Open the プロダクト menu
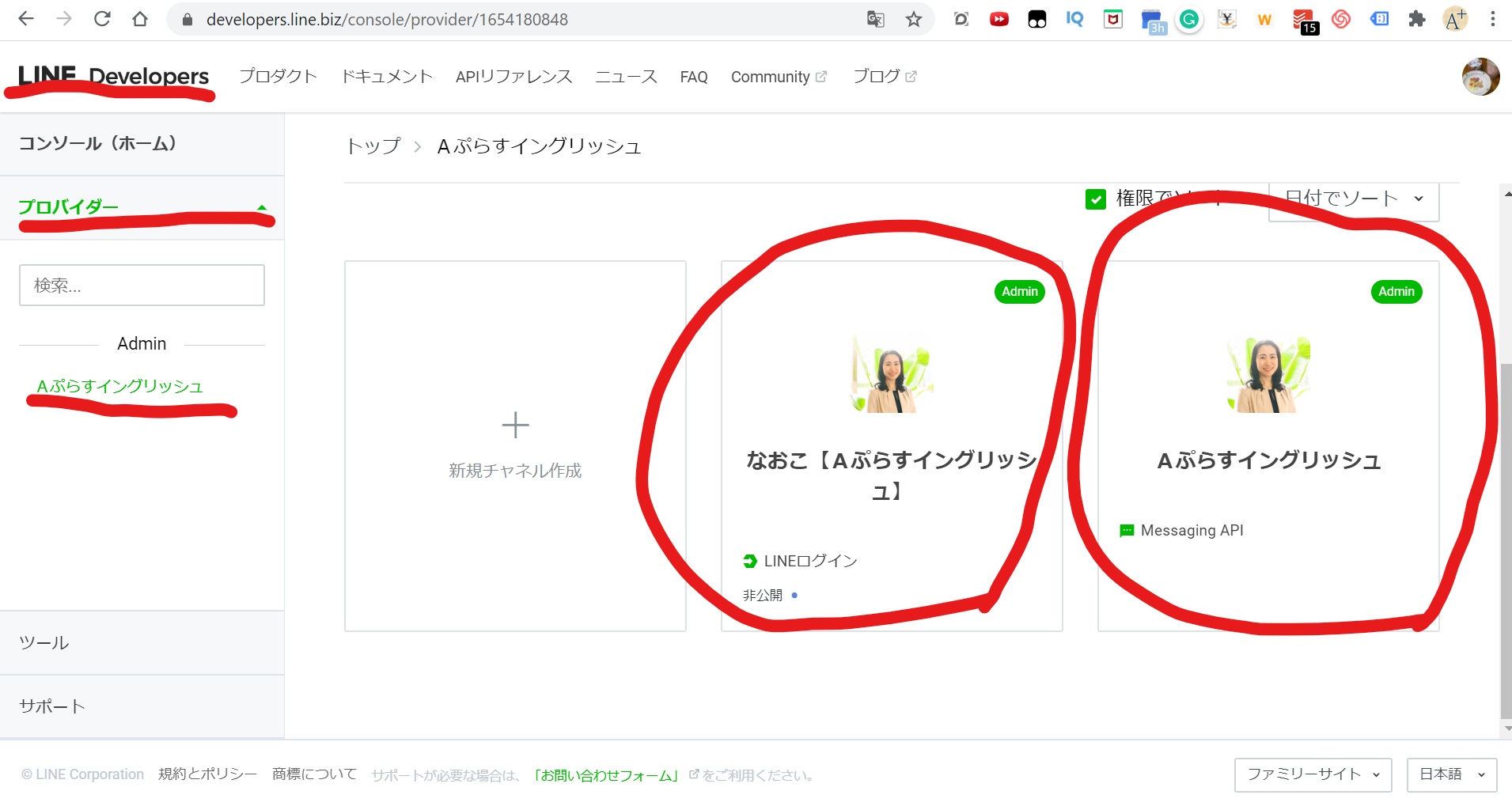This screenshot has height=810, width=1512. [278, 77]
